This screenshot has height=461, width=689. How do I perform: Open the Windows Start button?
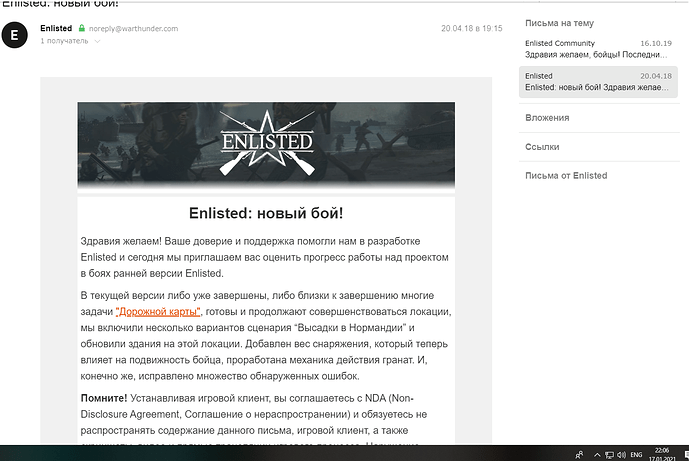tap(9, 452)
